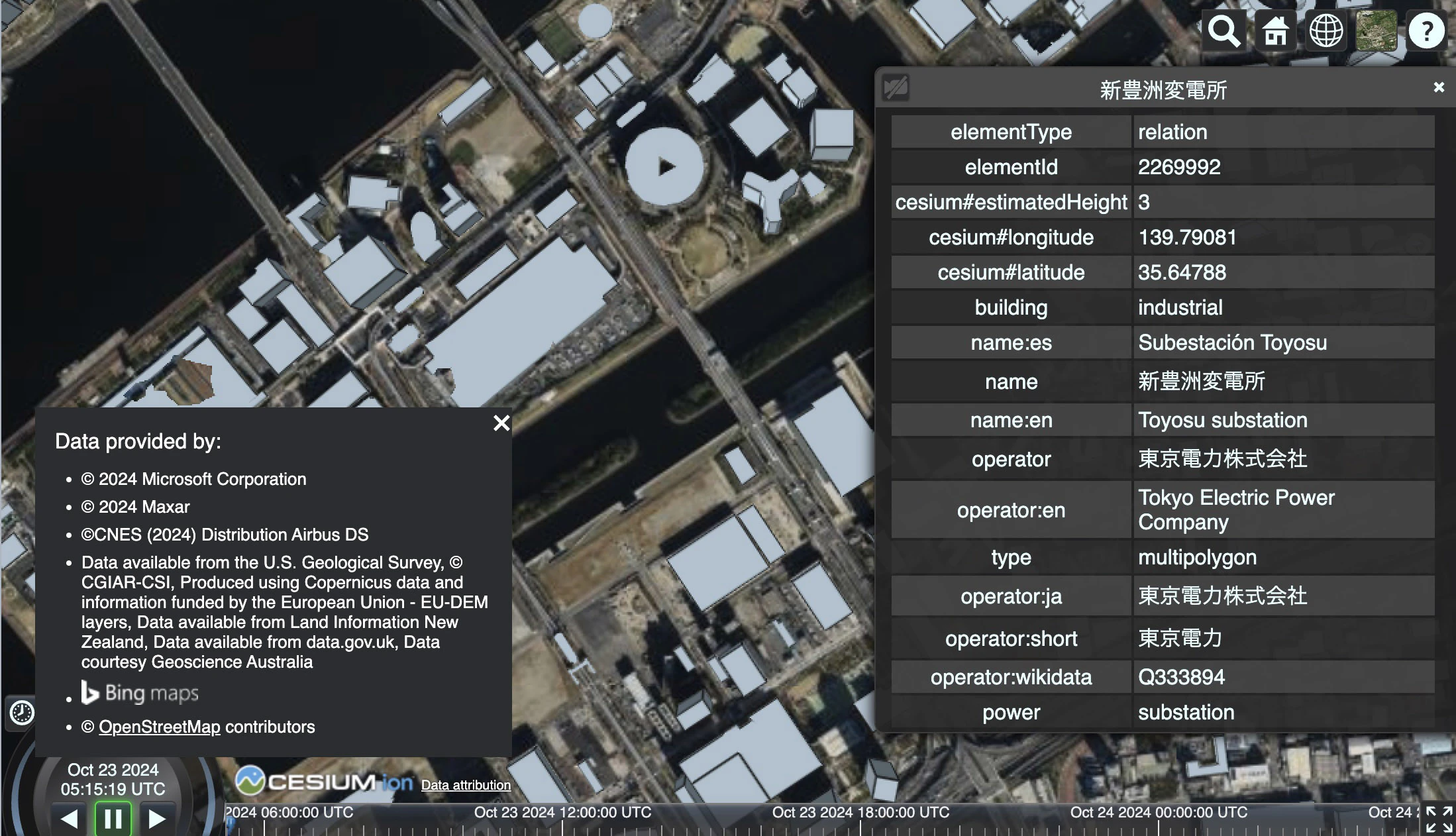Viewport: 1456px width, 836px height.
Task: Click the © 2024 Microsoft Corporation credit
Action: click(x=193, y=479)
